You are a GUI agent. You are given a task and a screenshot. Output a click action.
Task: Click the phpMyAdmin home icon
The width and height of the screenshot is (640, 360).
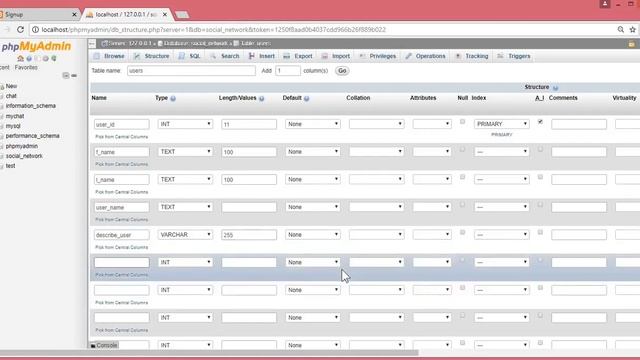20,58
